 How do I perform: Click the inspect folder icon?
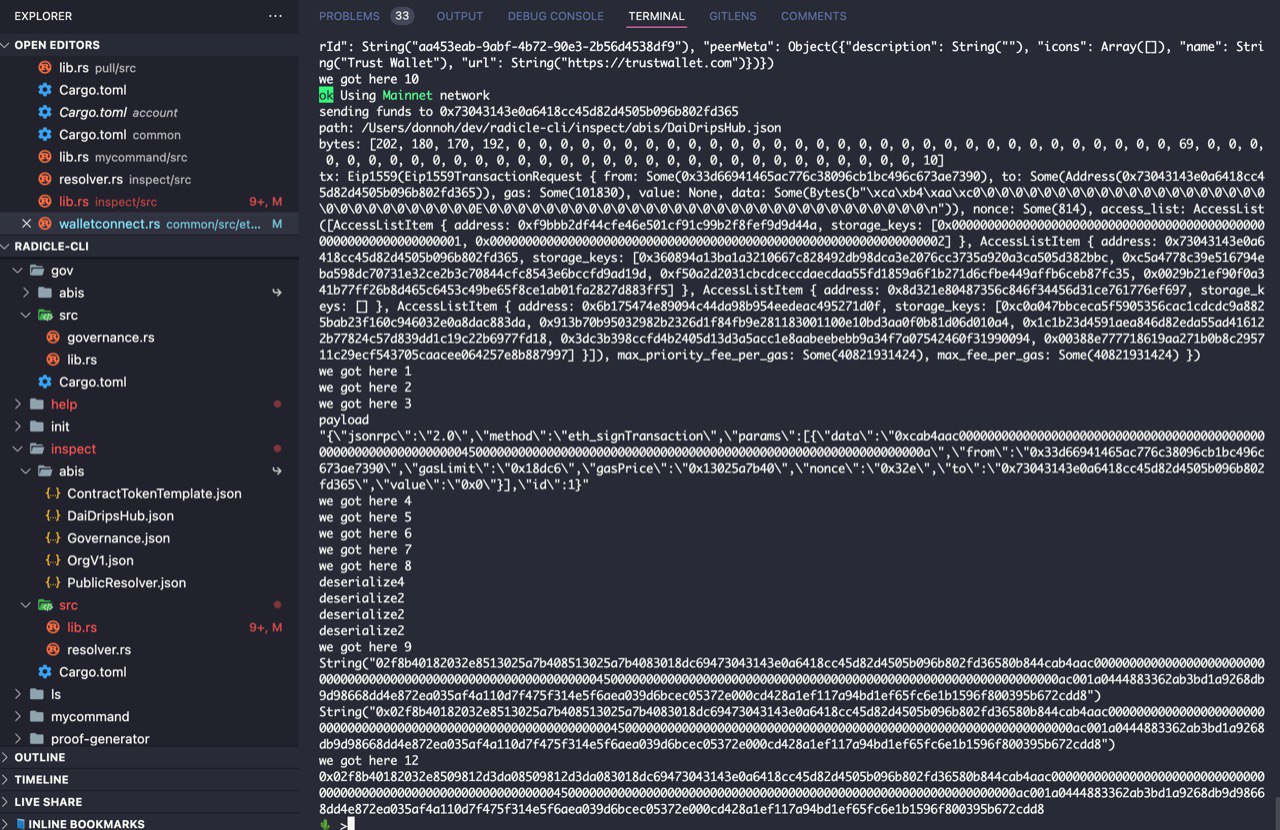click(x=37, y=449)
